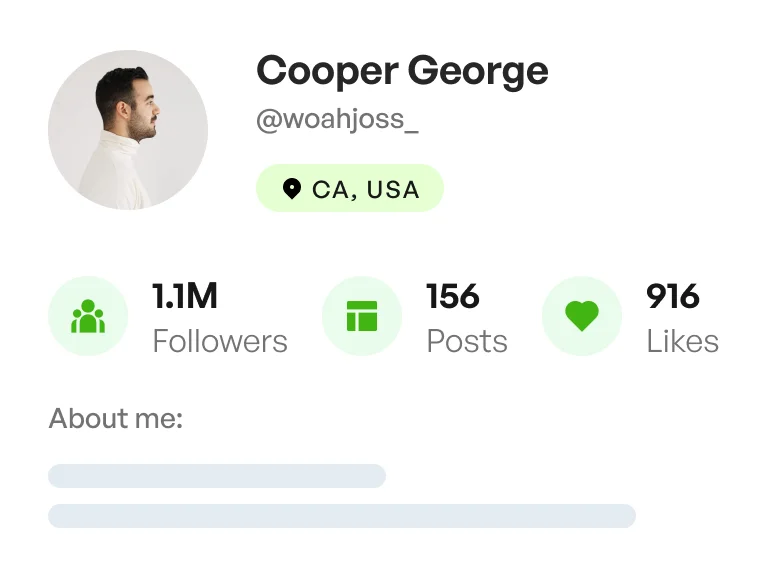Click the name Cooper George
This screenshot has height=576, width=768.
coord(402,72)
